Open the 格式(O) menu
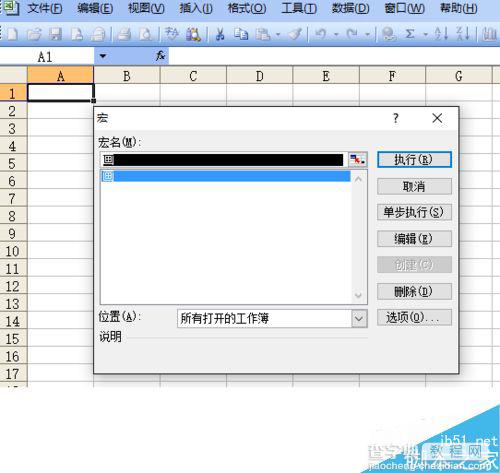500x473 pixels. (x=247, y=8)
